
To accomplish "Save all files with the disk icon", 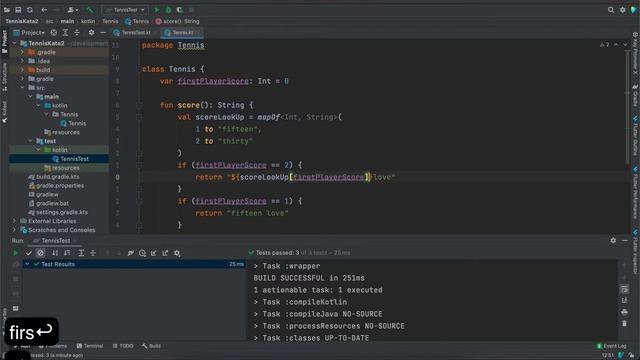I will (x=18, y=9).
